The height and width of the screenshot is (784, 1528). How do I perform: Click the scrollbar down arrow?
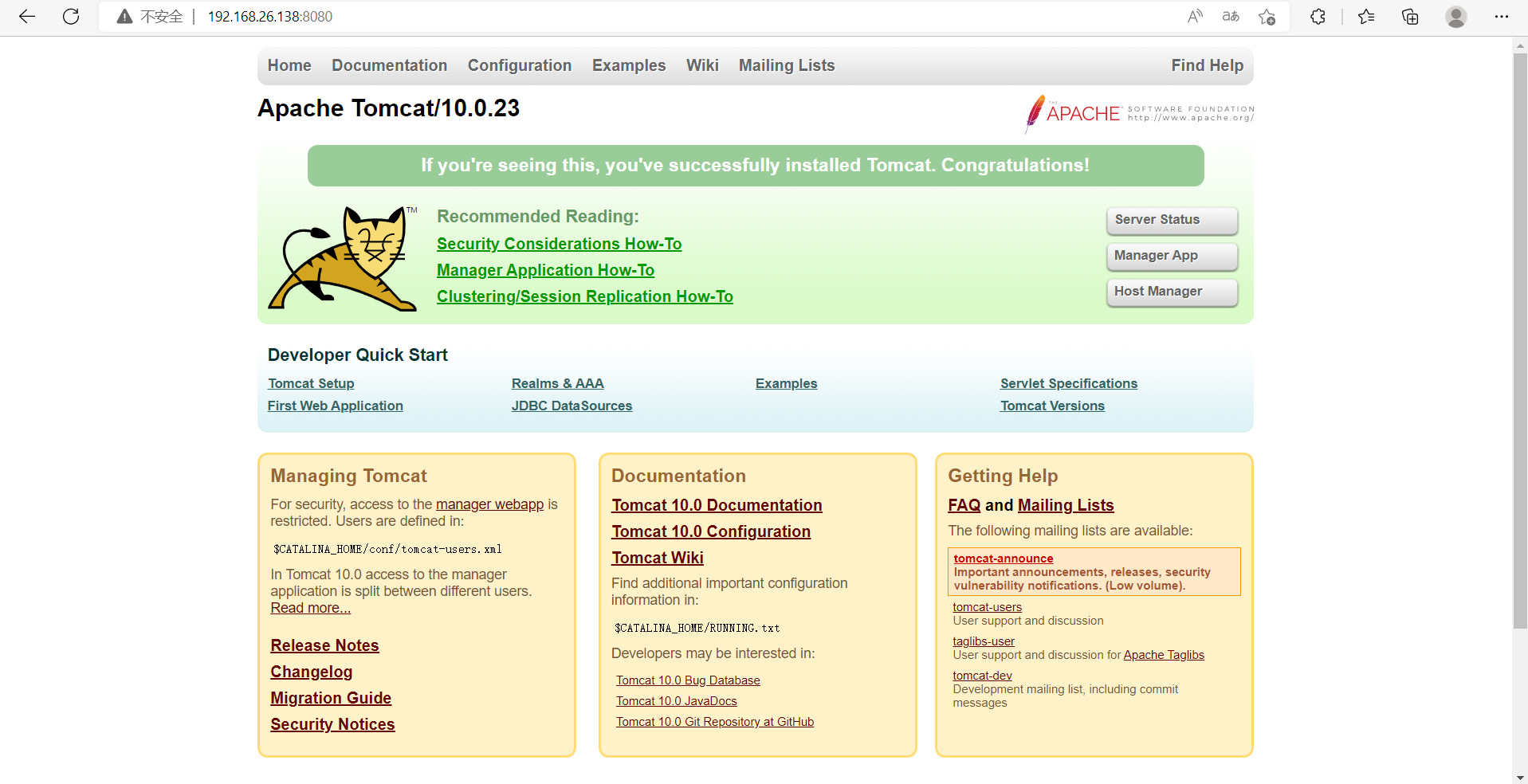tap(1520, 777)
